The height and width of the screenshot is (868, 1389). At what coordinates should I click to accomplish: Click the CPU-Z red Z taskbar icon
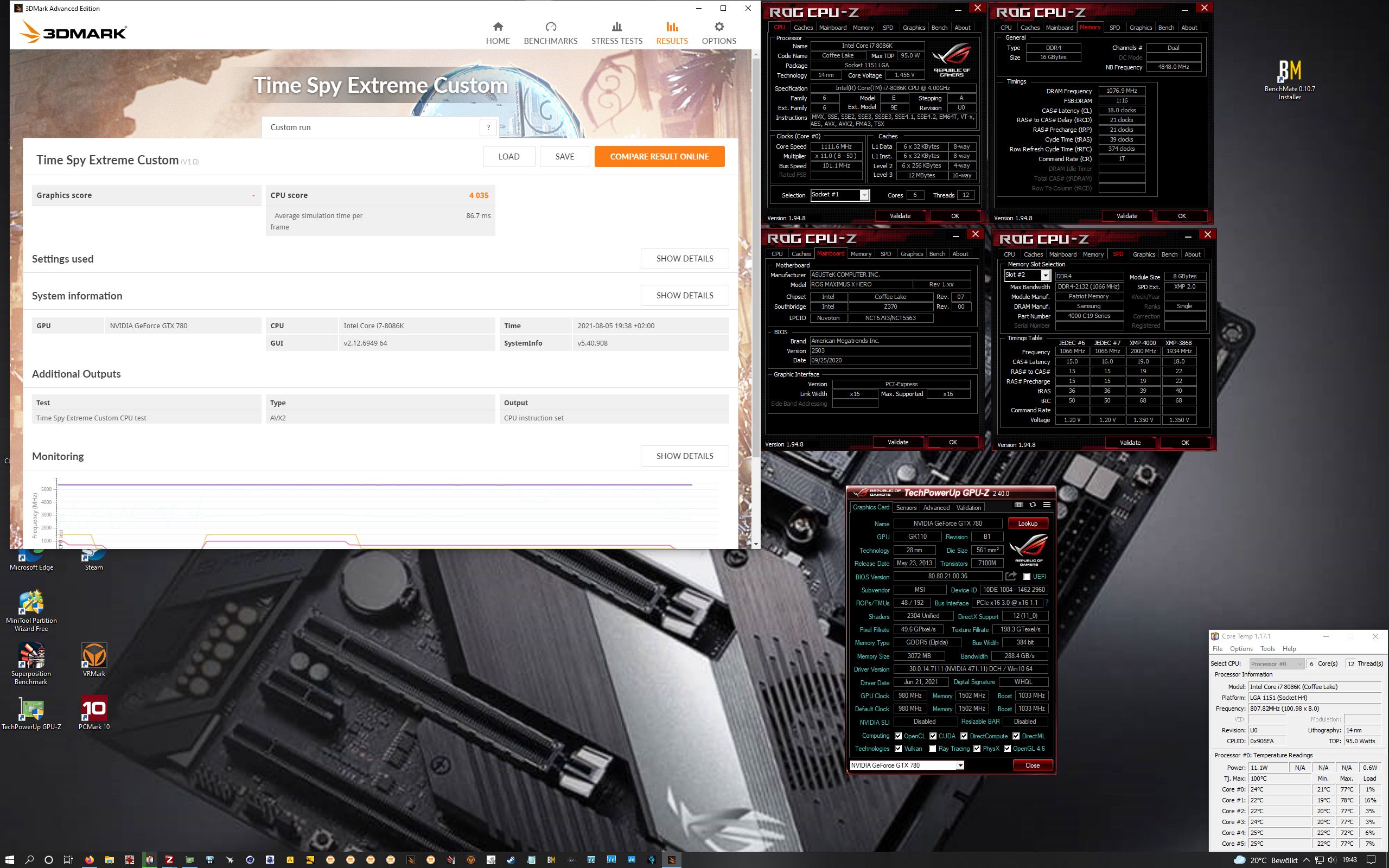coord(169,859)
